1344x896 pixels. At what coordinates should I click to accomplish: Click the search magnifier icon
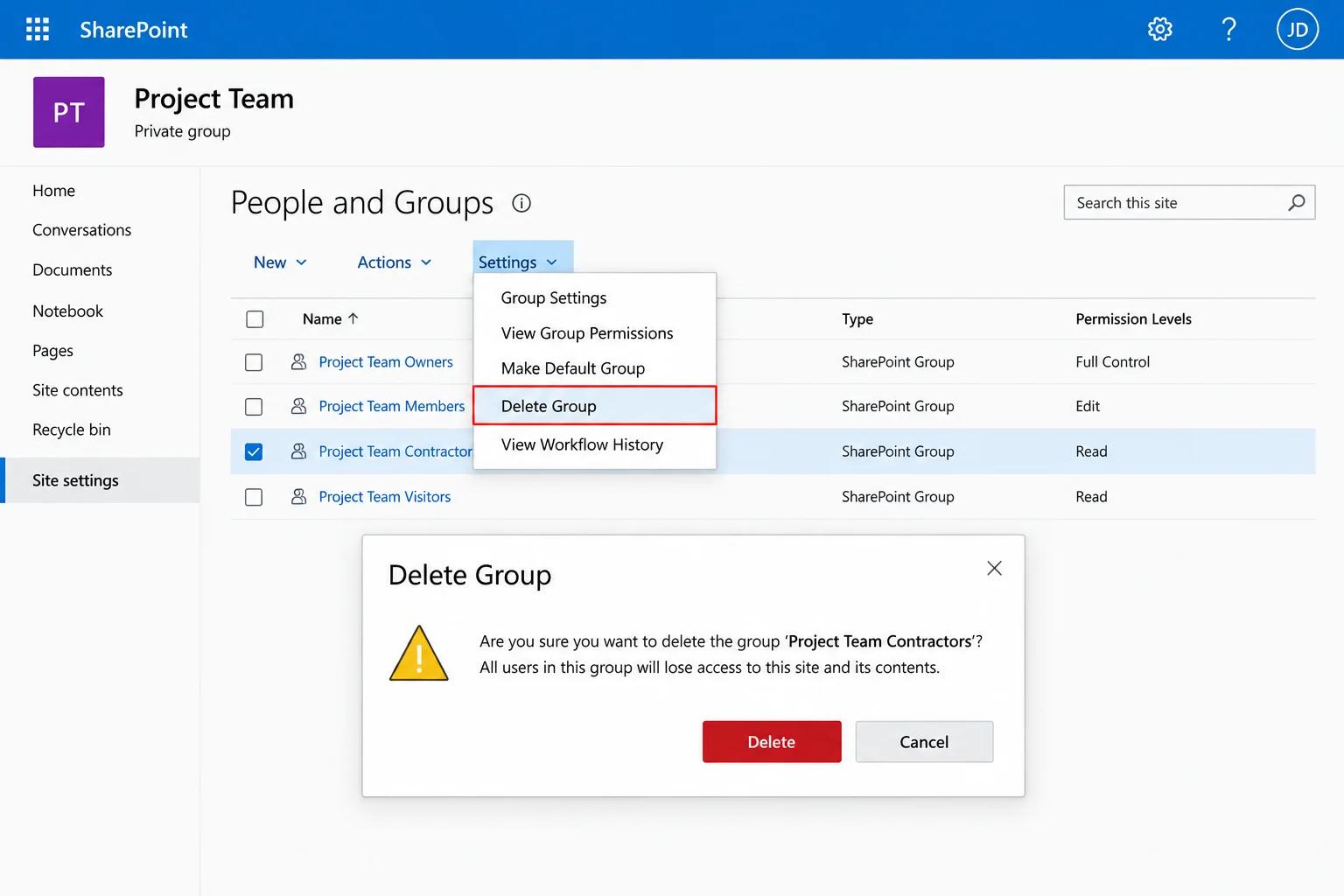1297,203
